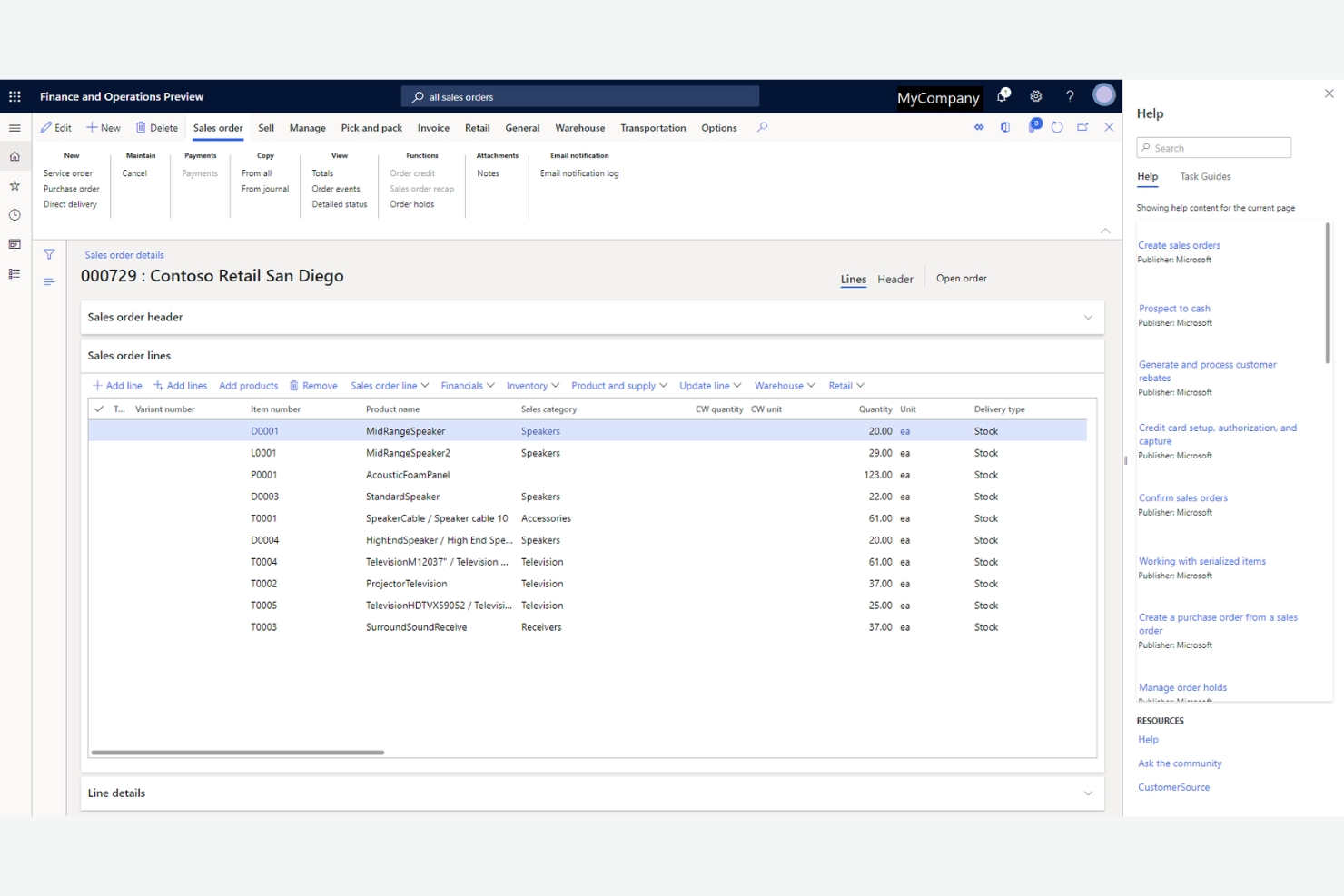Screen dimensions: 1344x896
Task: Open the Inventory dropdown
Action: point(531,385)
